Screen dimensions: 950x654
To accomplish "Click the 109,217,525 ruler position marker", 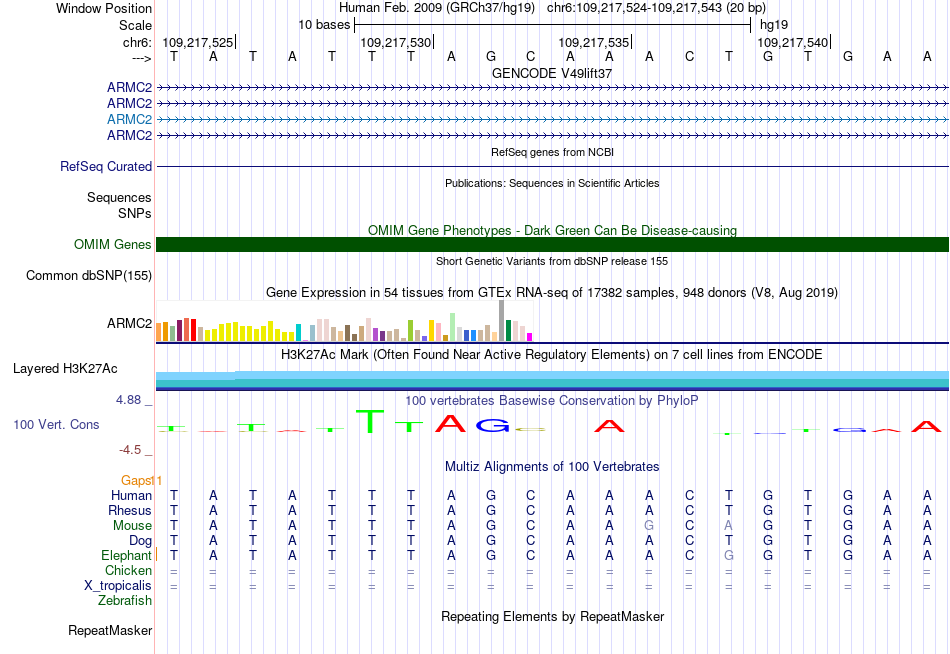I will pyautogui.click(x=198, y=42).
